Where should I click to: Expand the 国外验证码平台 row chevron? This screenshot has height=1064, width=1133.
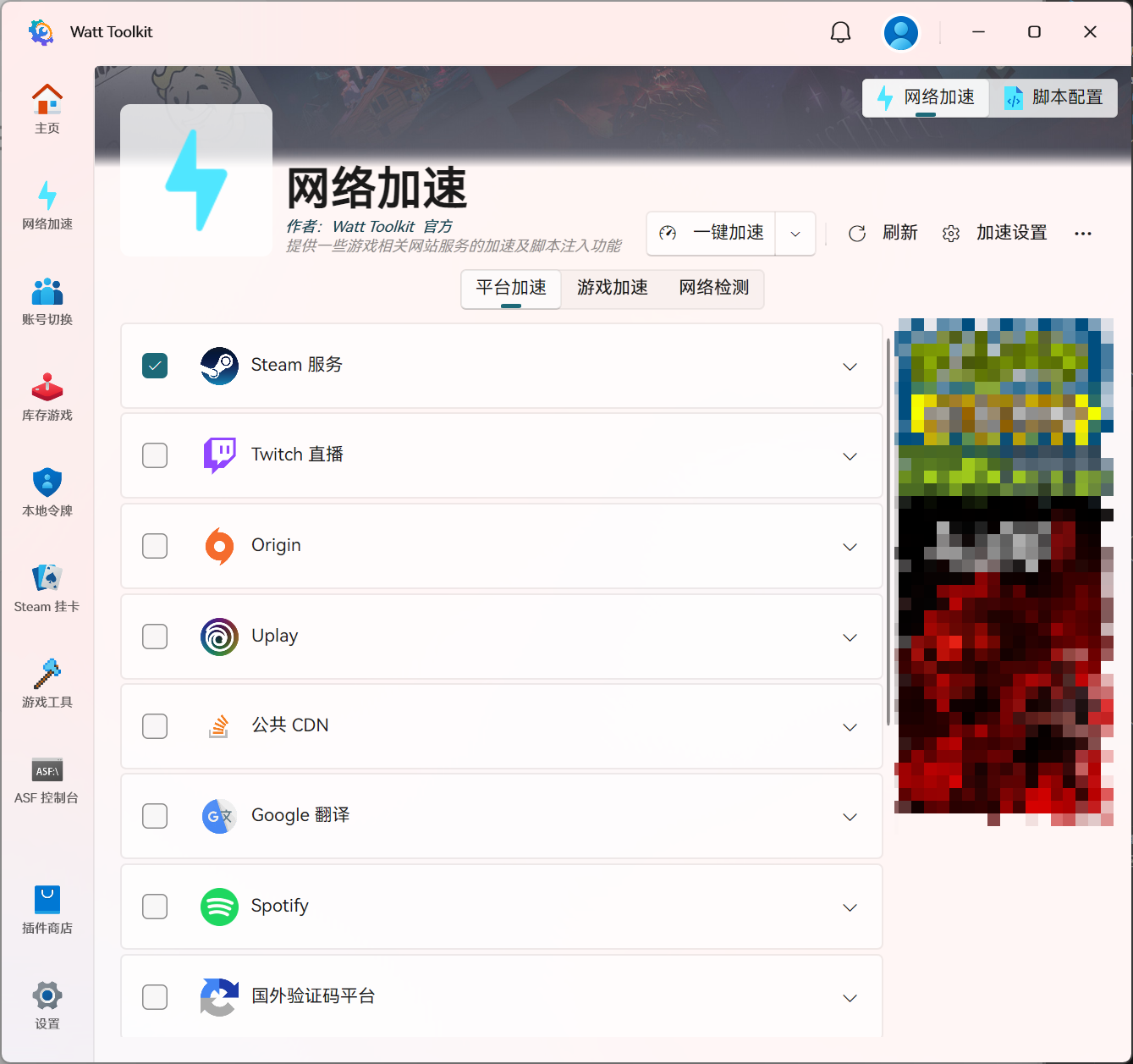pyautogui.click(x=850, y=998)
